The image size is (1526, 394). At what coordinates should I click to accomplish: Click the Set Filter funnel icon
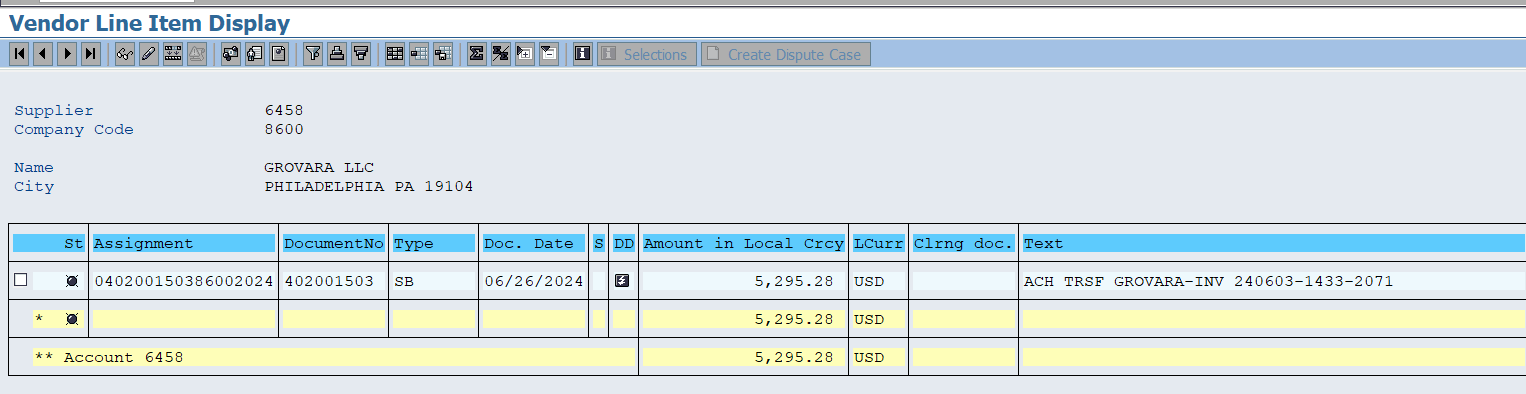pos(313,54)
